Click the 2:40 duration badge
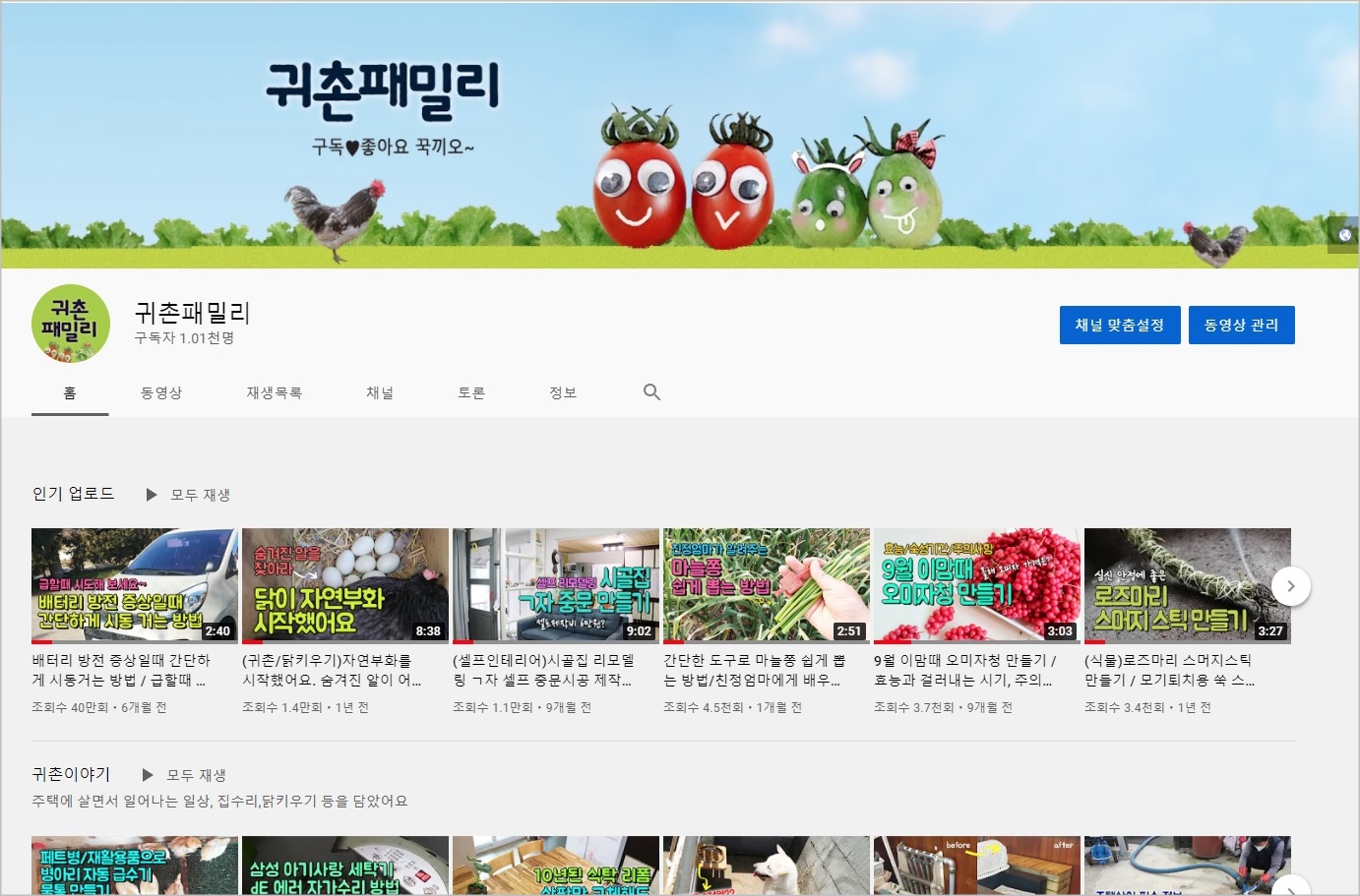 [217, 631]
